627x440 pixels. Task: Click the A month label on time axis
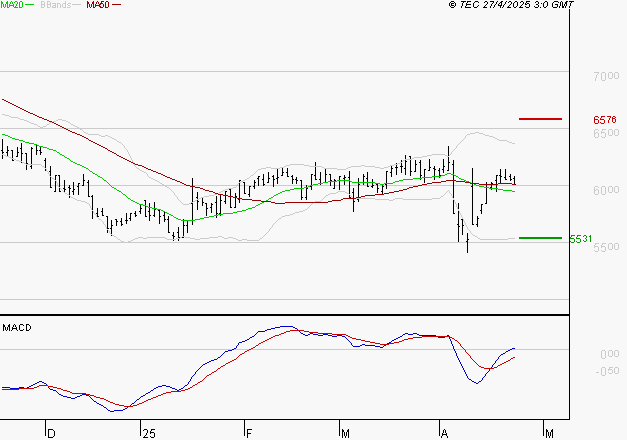(444, 434)
